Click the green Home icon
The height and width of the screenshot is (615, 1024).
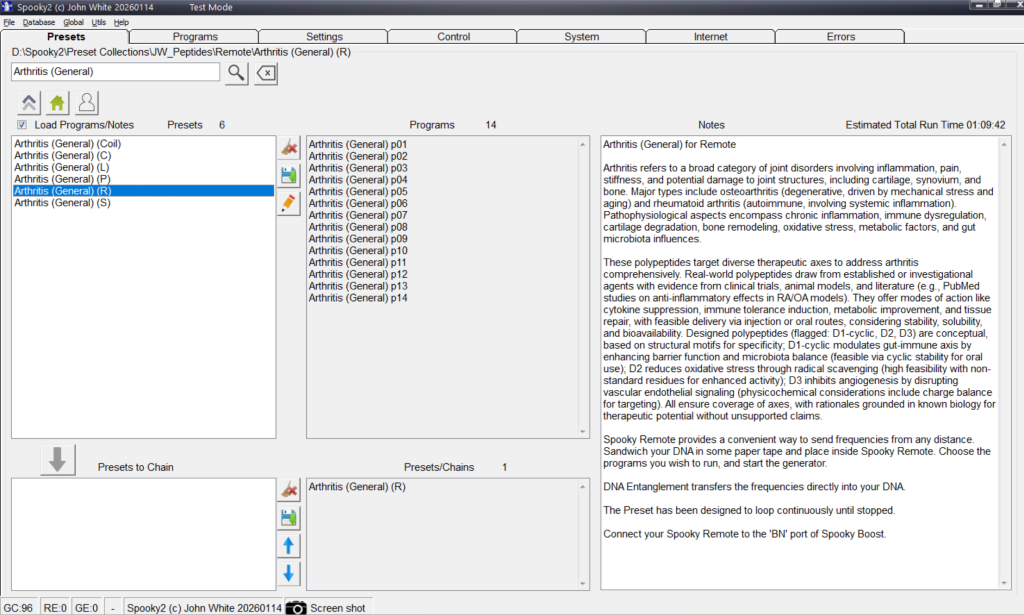coord(58,102)
